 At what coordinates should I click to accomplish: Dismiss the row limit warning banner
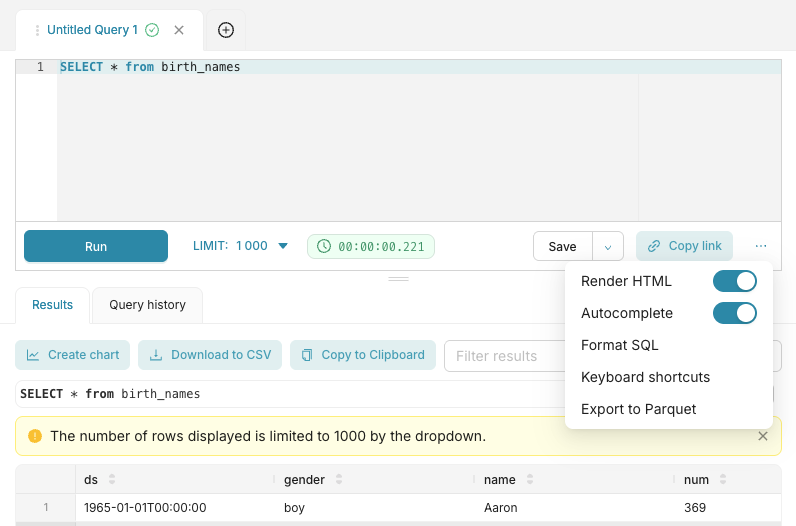[763, 436]
